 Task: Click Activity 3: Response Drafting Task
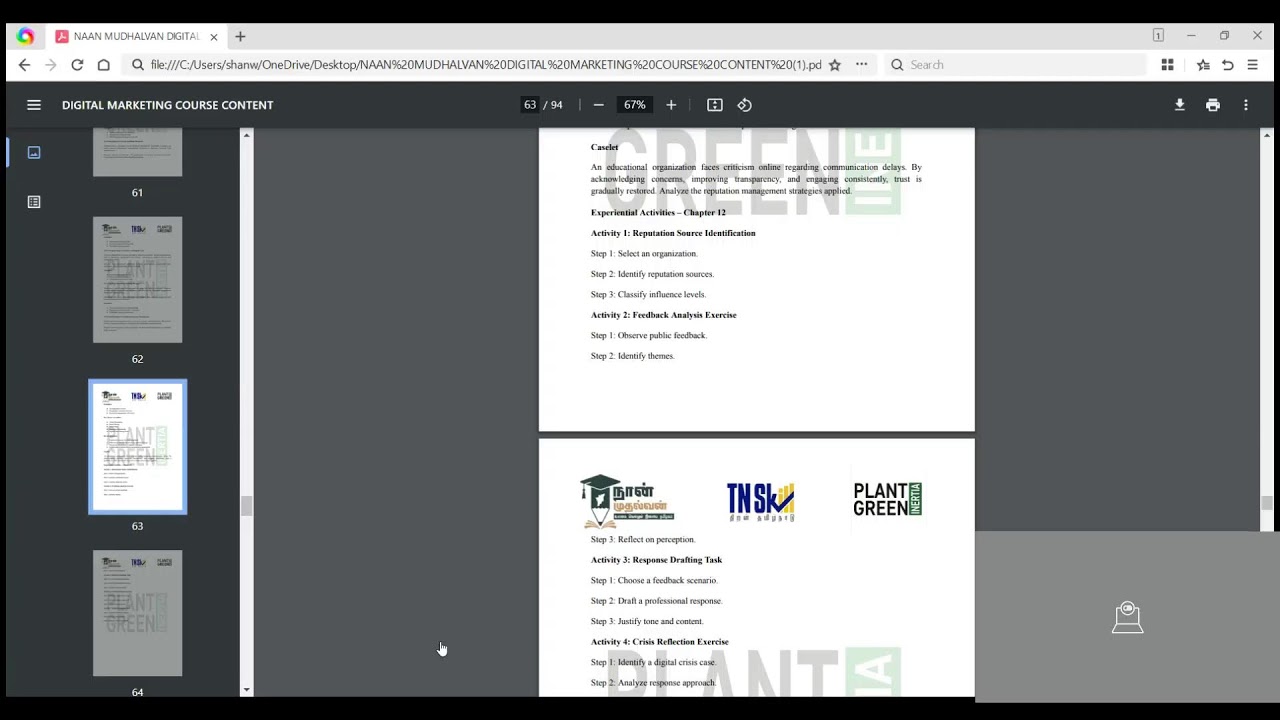(656, 560)
